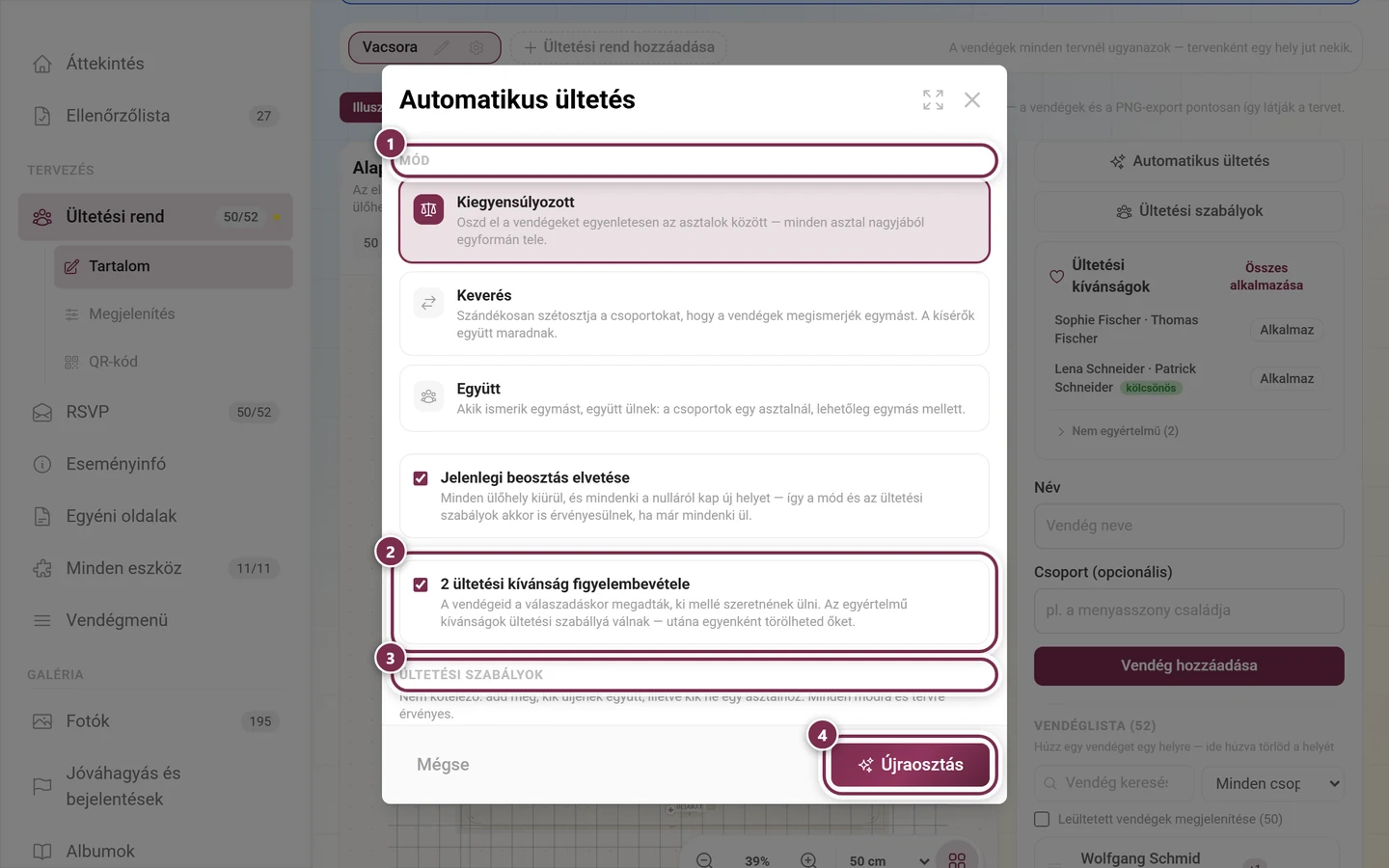Click the 27 badge on Ellenőrzőlista

click(263, 116)
